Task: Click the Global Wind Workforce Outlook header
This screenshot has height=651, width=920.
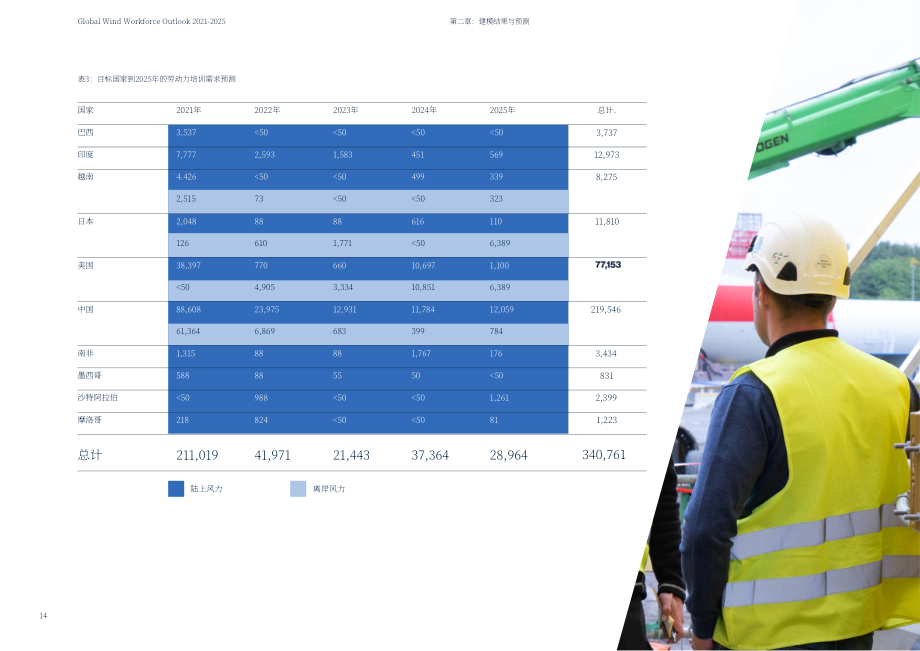Action: tap(151, 21)
